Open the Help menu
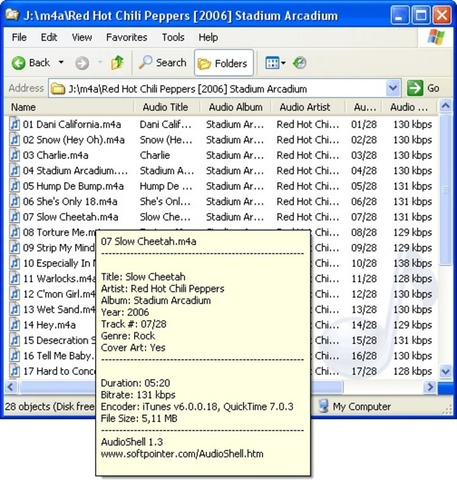Viewport: 457px width, 480px height. [208, 37]
